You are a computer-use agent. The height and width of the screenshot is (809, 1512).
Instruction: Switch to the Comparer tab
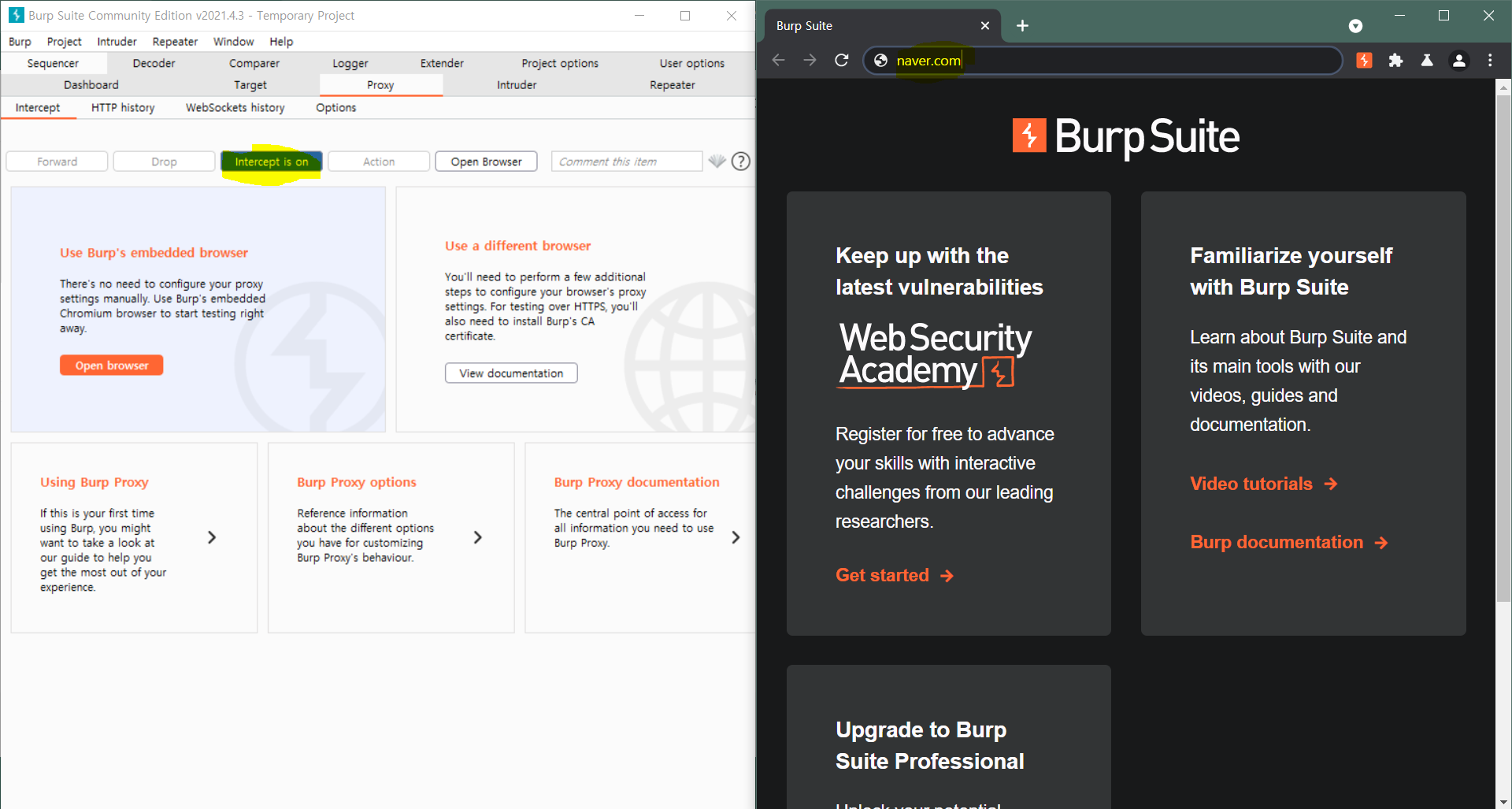(254, 64)
